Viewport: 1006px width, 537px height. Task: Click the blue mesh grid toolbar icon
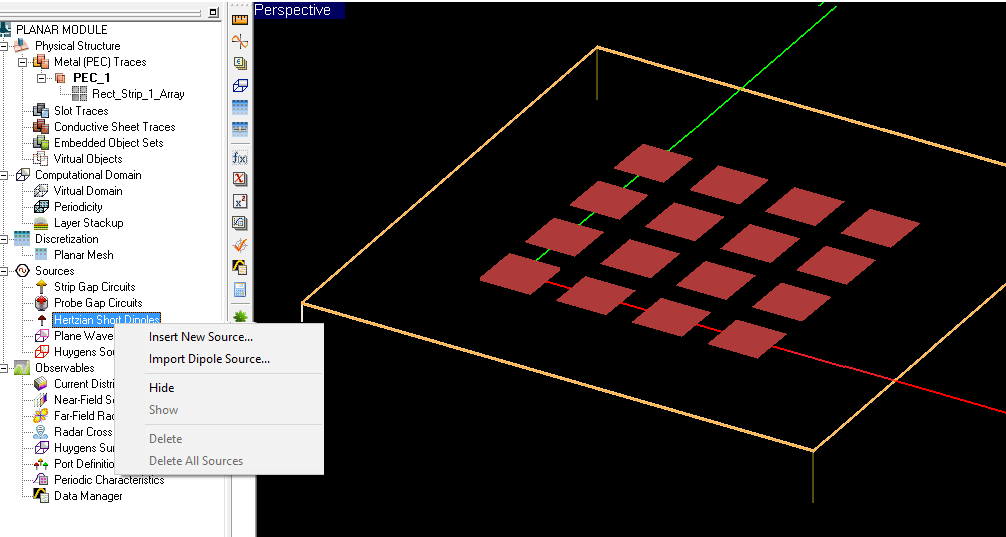click(240, 107)
